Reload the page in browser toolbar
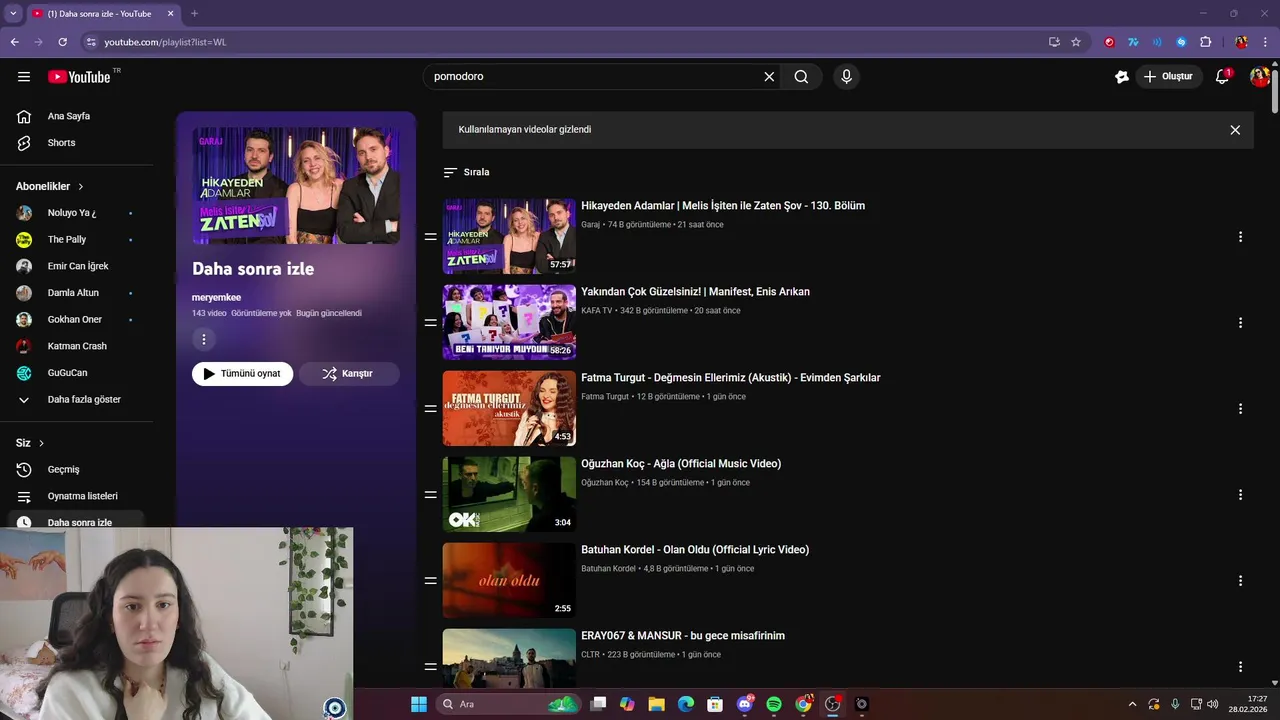 [x=62, y=42]
